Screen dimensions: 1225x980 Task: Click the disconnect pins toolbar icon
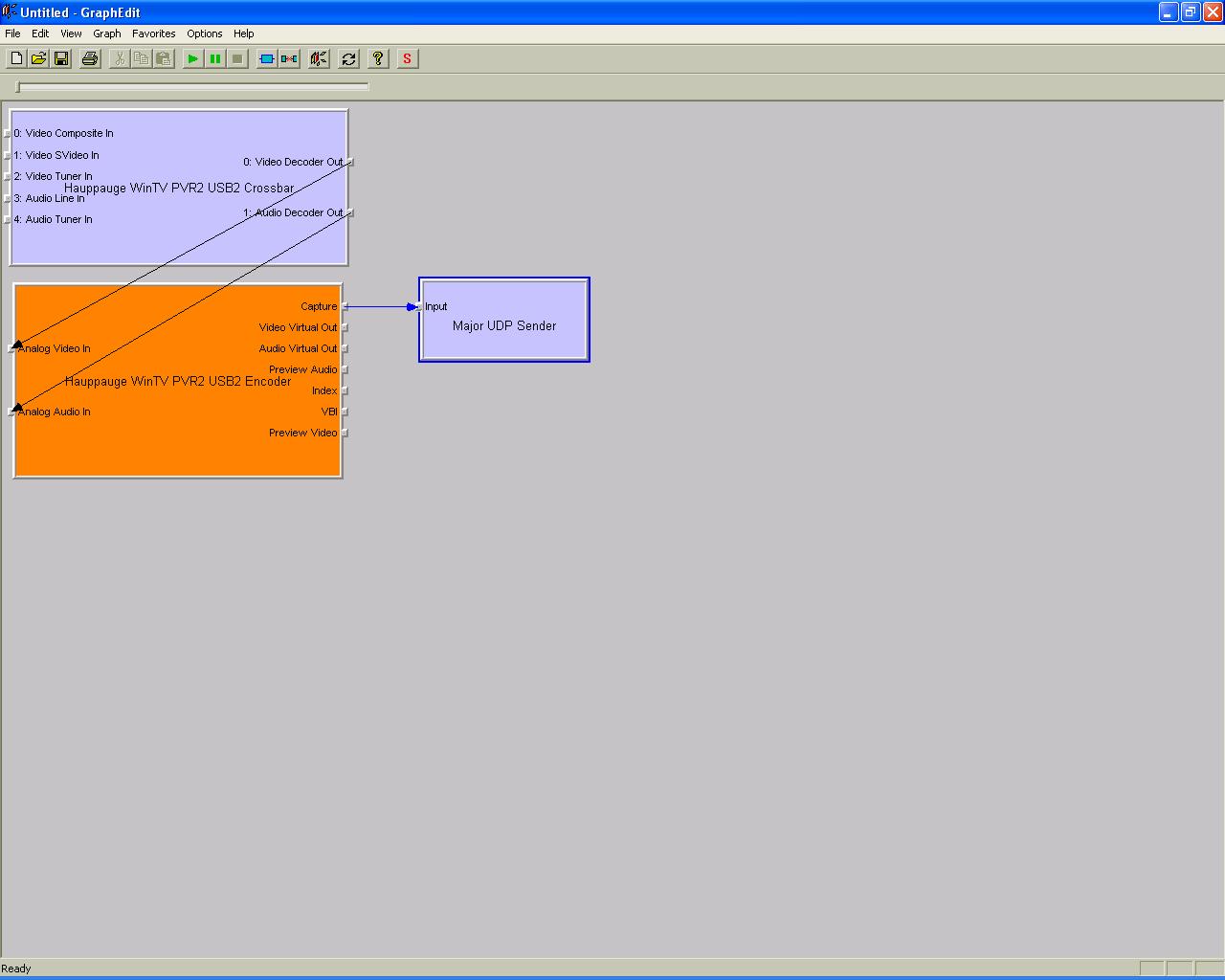click(x=290, y=58)
